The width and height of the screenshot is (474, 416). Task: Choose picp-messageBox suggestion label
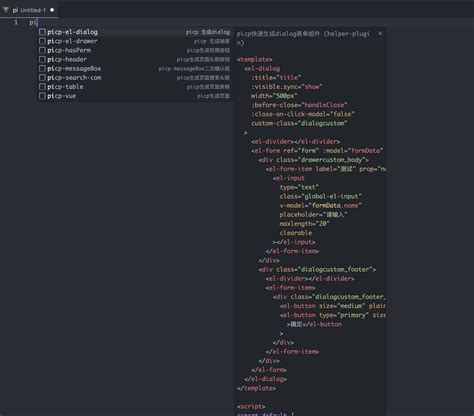[74, 68]
